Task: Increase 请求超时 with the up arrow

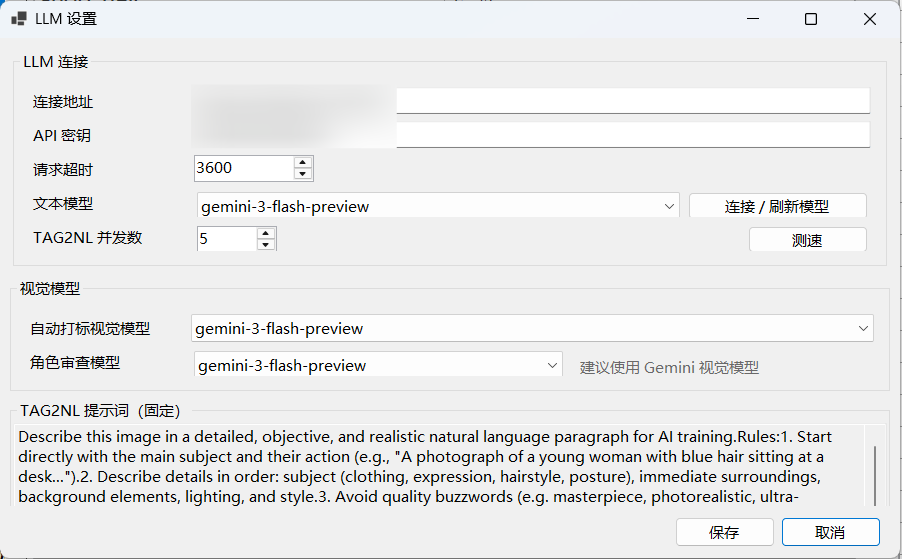Action: coord(303,162)
